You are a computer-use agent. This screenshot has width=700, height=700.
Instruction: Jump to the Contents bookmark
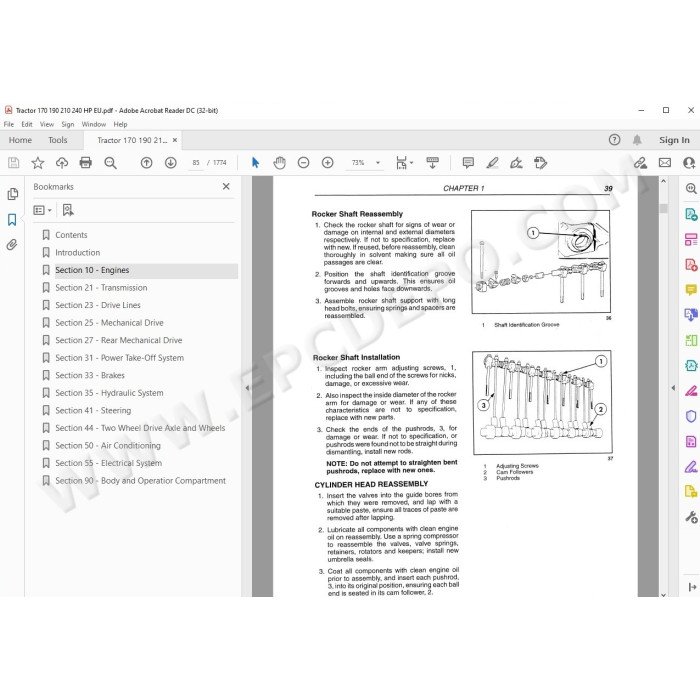[x=71, y=235]
